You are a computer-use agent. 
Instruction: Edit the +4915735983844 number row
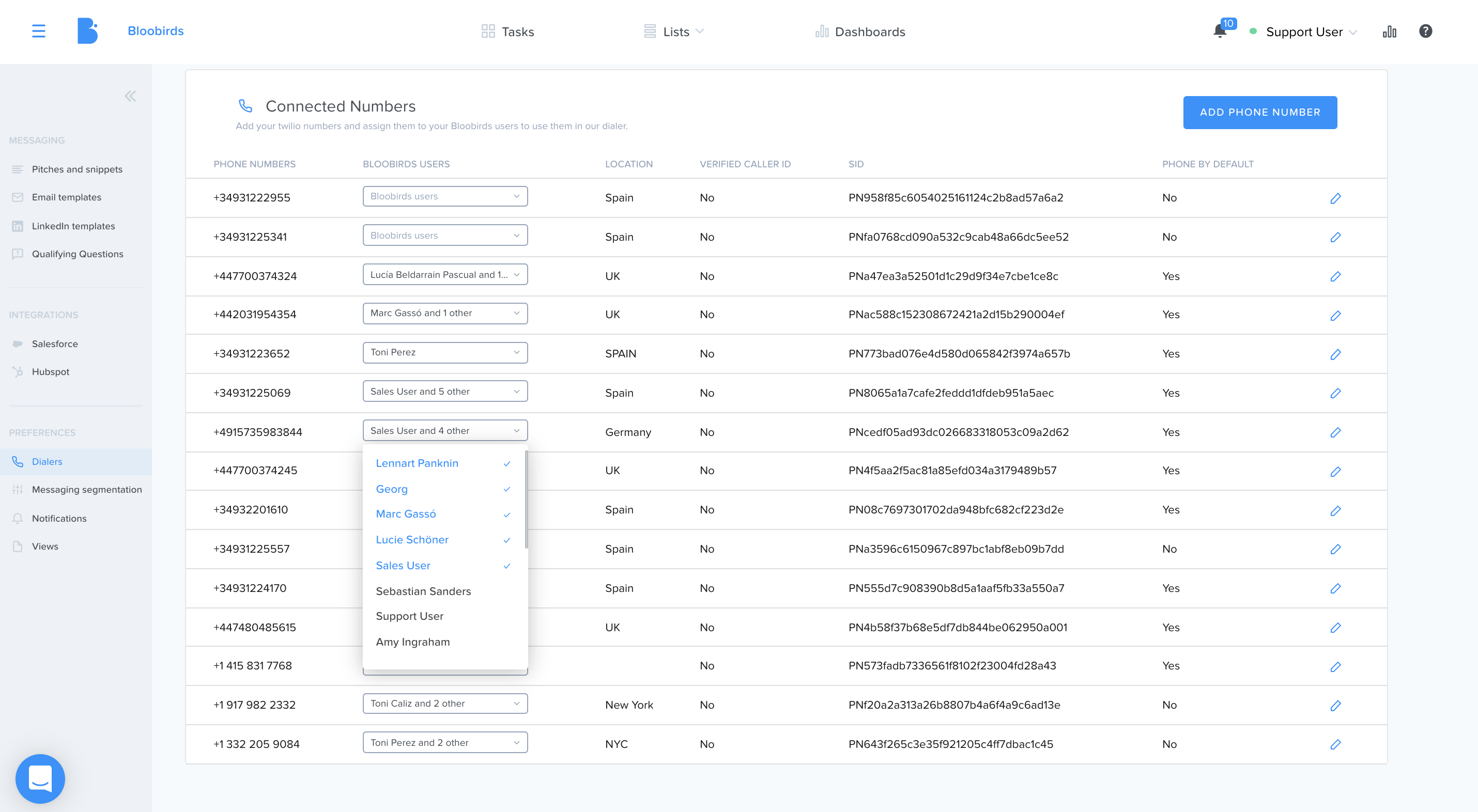[x=1335, y=432]
